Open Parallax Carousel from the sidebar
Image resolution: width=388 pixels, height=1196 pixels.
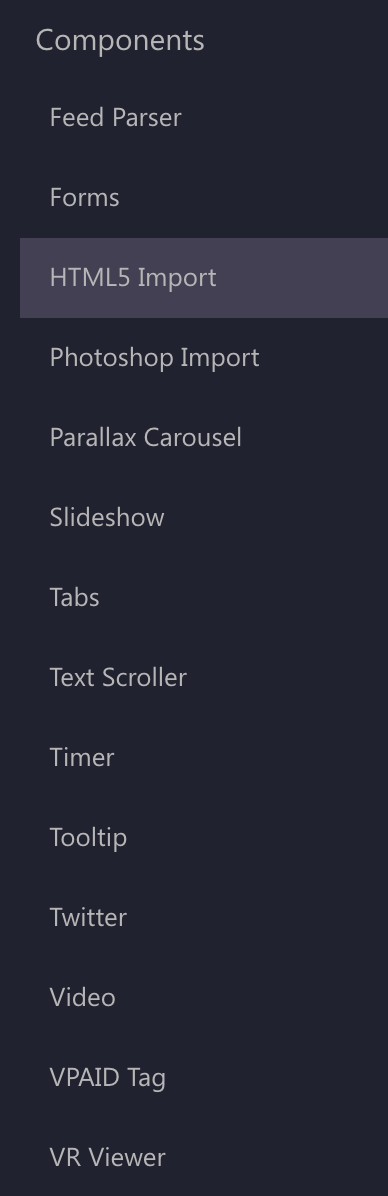coord(204,438)
